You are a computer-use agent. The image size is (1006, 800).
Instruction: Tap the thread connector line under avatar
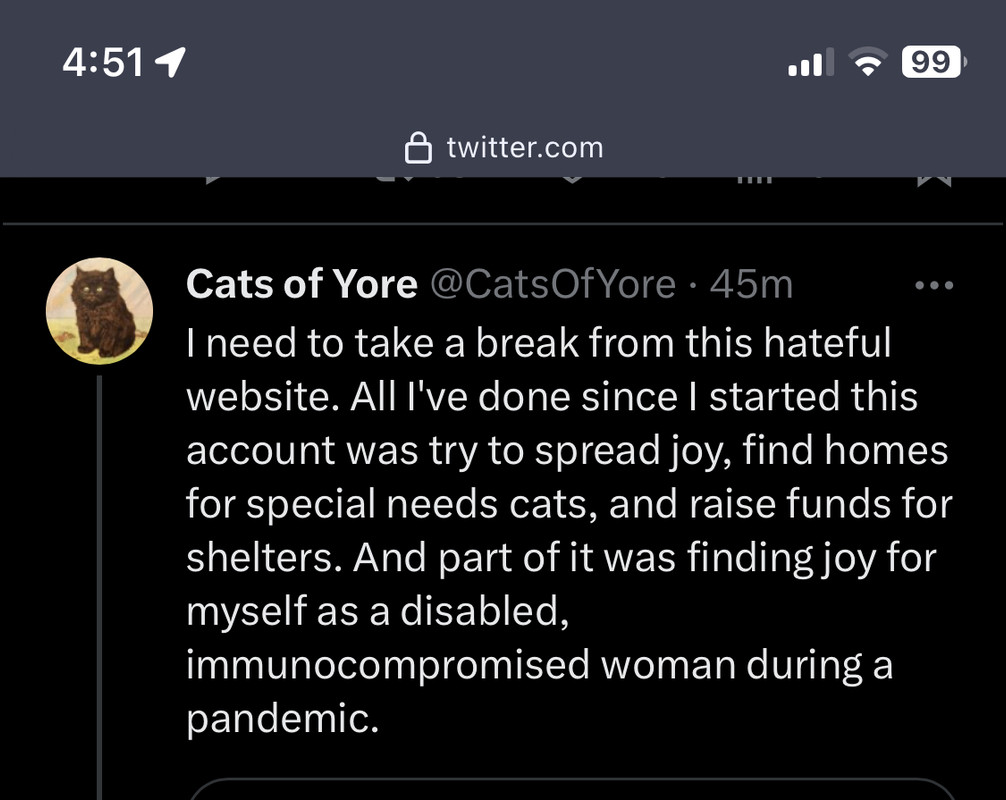[99, 588]
